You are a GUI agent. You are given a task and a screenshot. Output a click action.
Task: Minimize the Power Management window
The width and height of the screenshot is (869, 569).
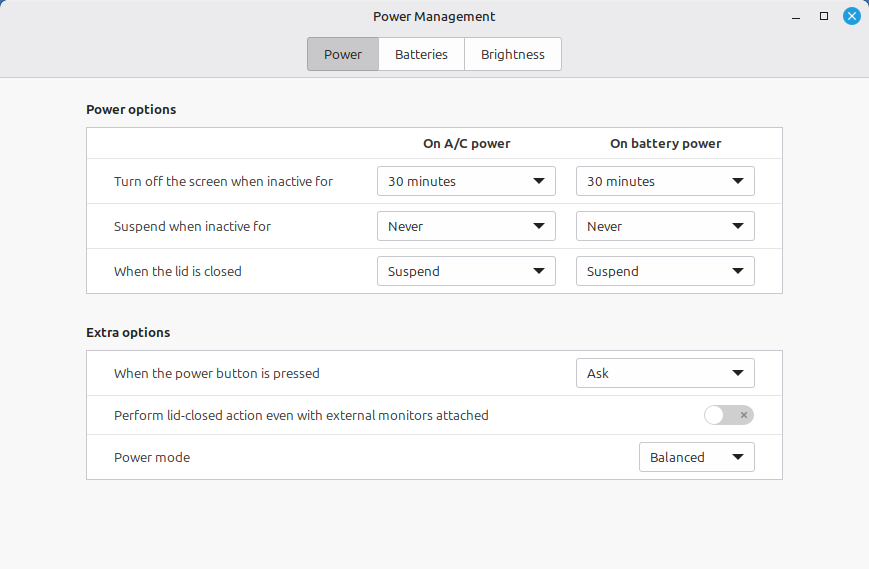click(796, 17)
